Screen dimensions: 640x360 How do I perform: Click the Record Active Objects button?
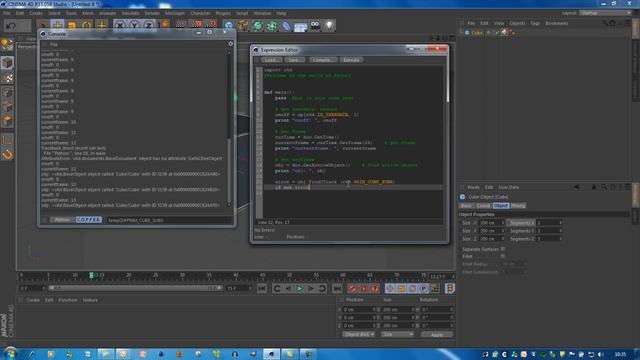352,289
